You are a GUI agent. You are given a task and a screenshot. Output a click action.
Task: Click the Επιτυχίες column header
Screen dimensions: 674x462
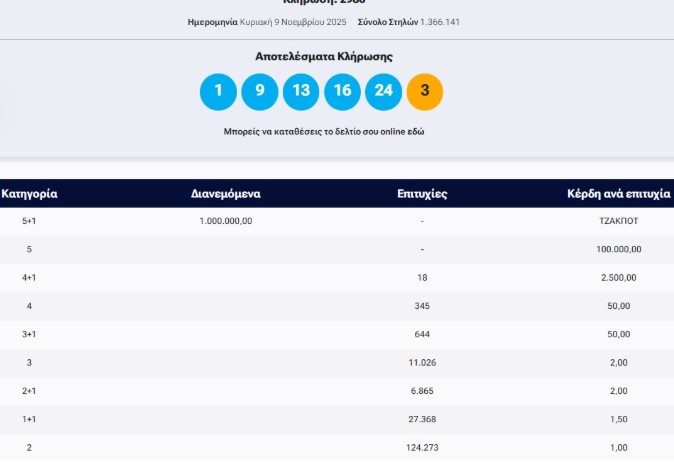pos(422,194)
